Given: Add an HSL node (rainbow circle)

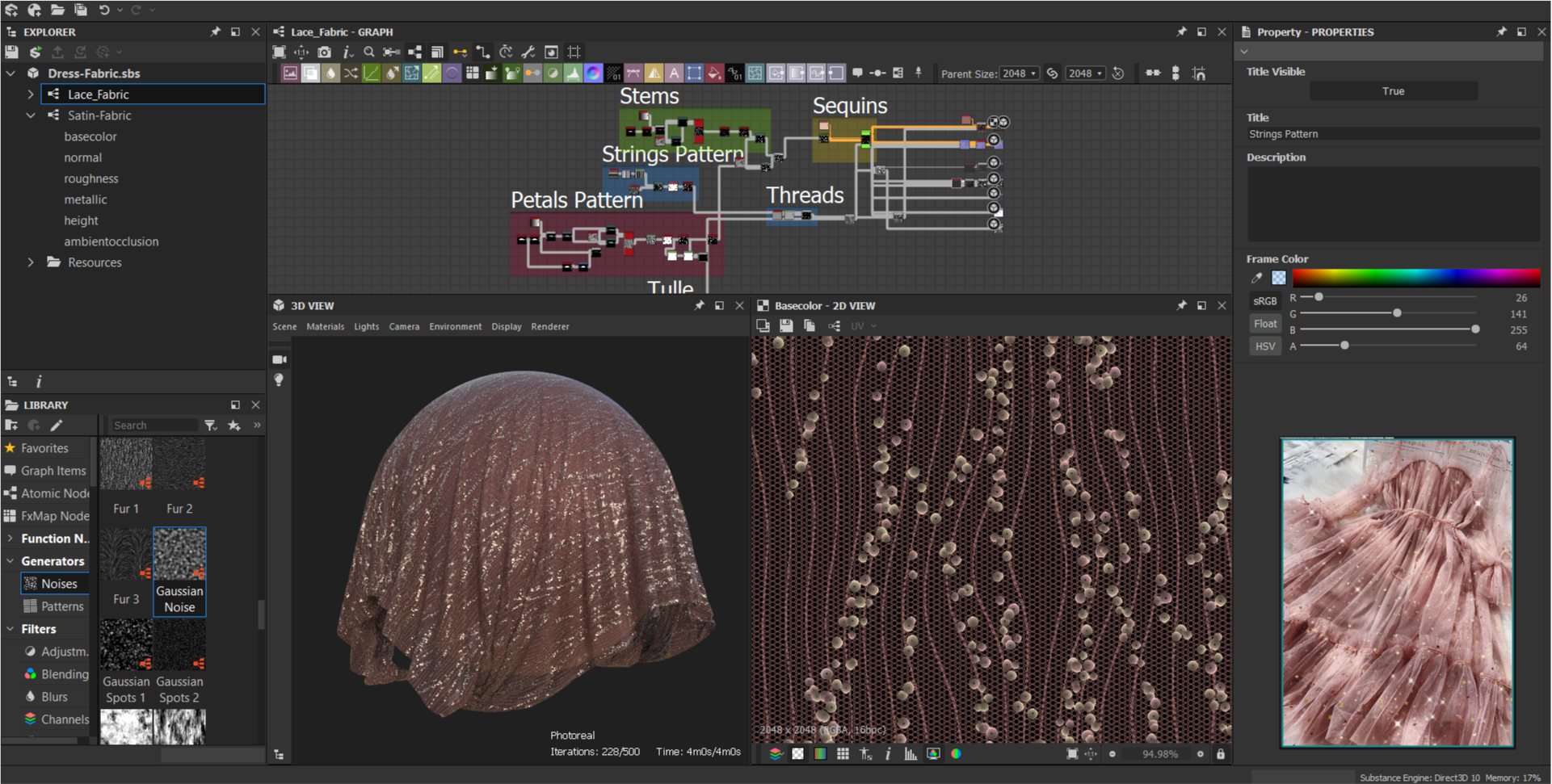Looking at the screenshot, I should coord(593,73).
